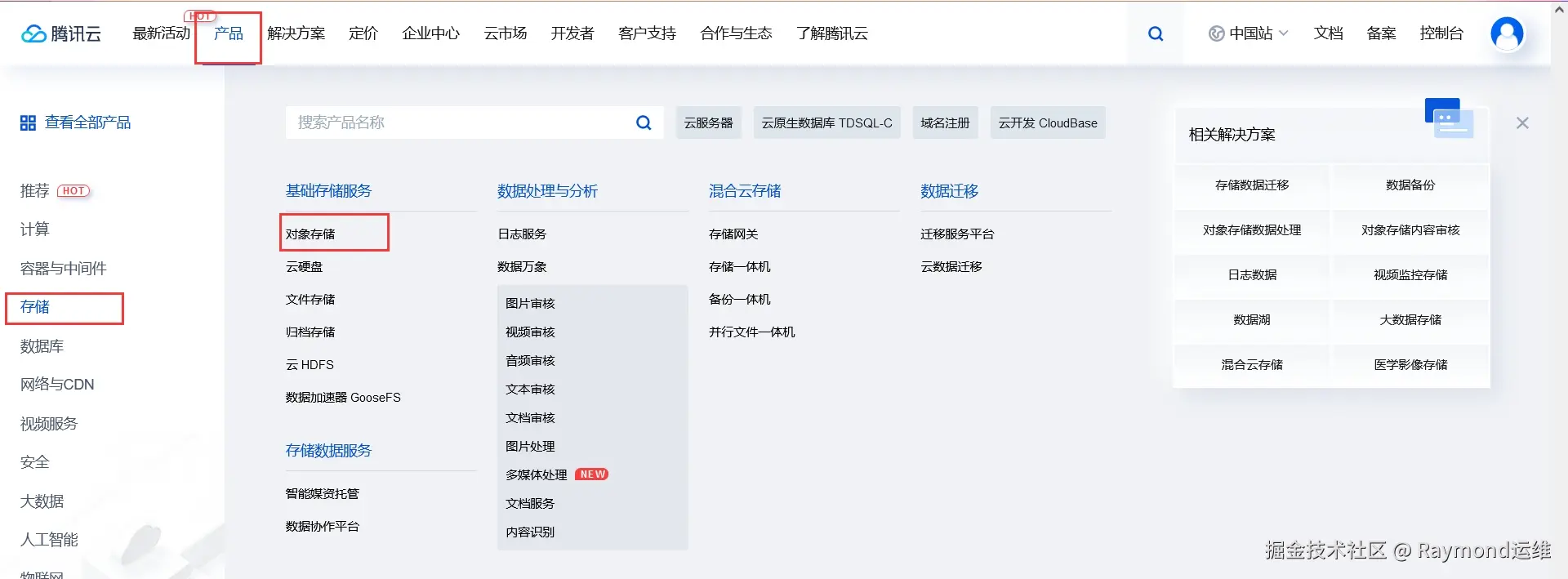Click the 域名注册 quick tag
The width and height of the screenshot is (1568, 579).
pyautogui.click(x=946, y=122)
